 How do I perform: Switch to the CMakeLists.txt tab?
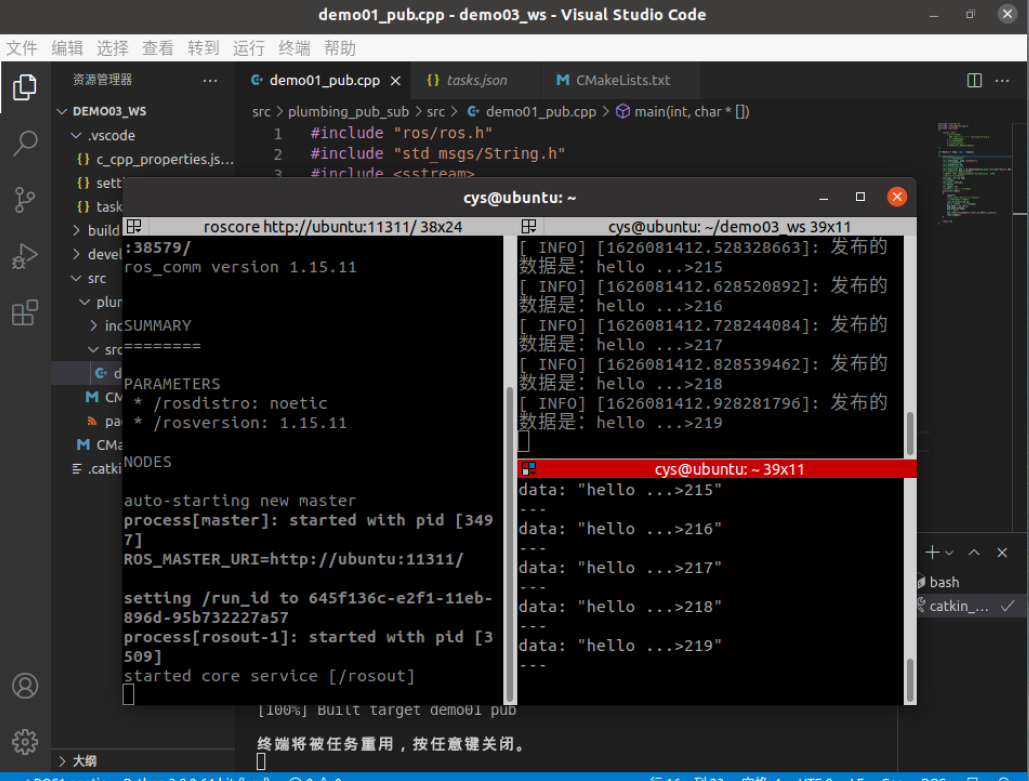click(x=620, y=80)
